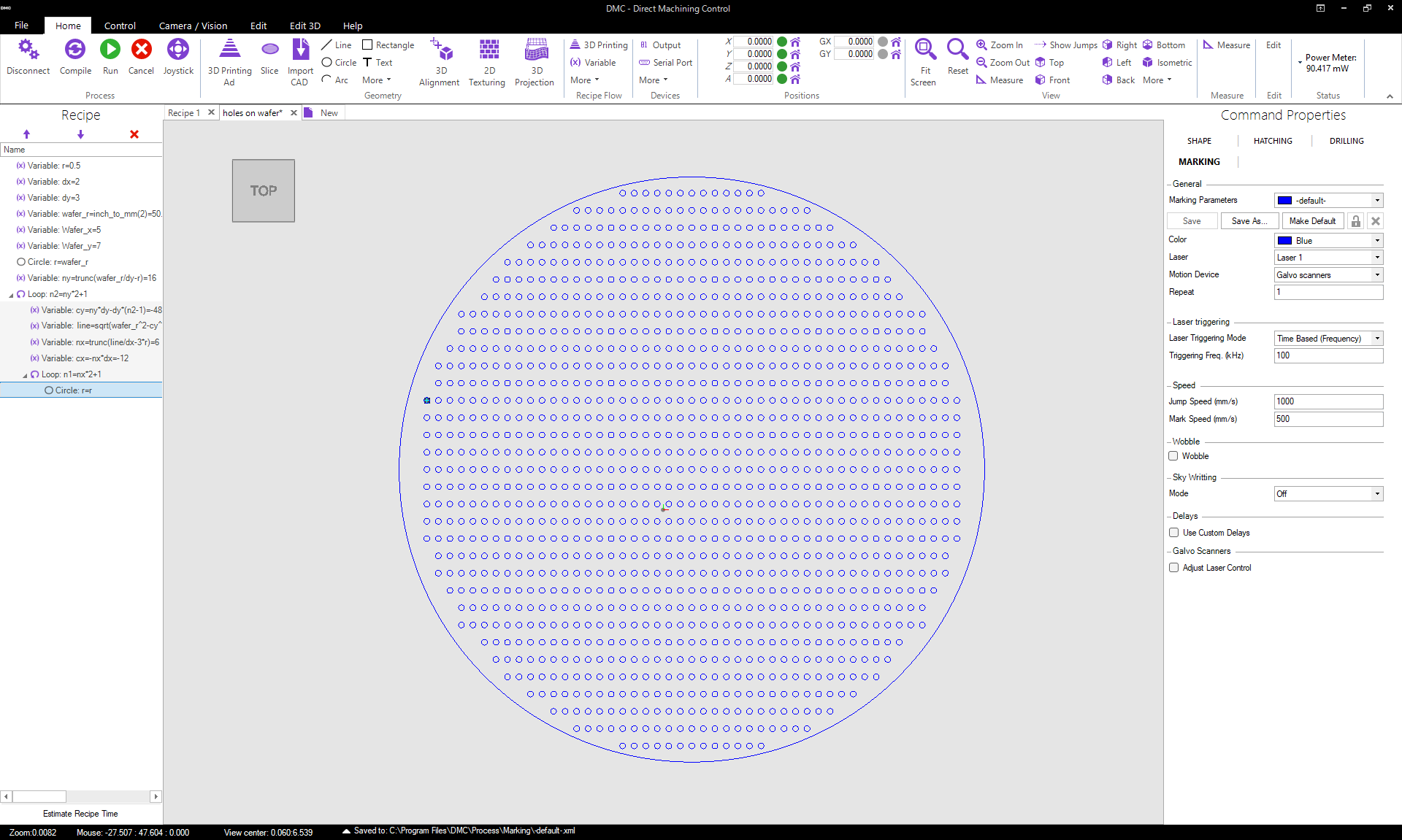
Task: Switch to the HATCHING tab
Action: click(1272, 141)
